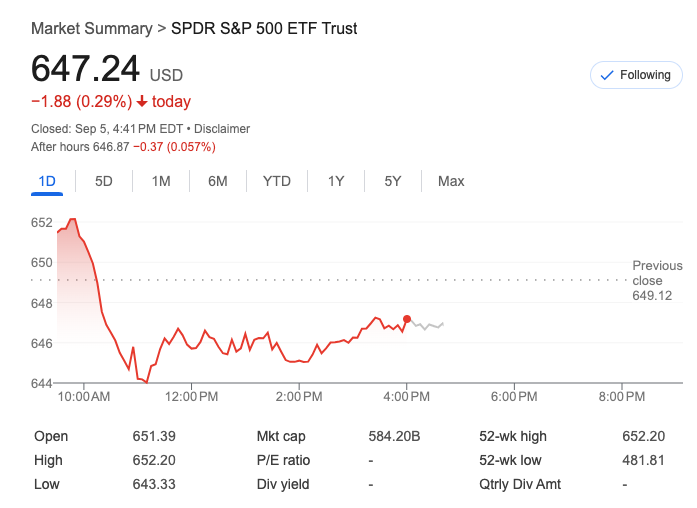
Task: Show Max time range chart
Action: click(x=451, y=181)
